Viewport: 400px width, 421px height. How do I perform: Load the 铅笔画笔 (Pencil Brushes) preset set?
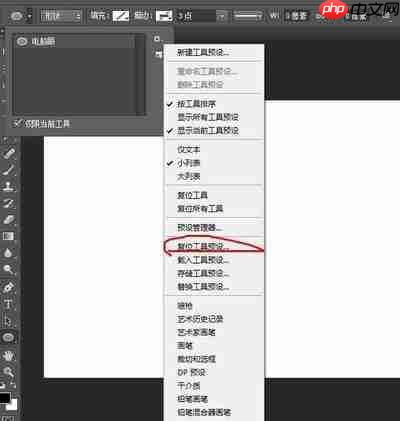(x=214, y=399)
